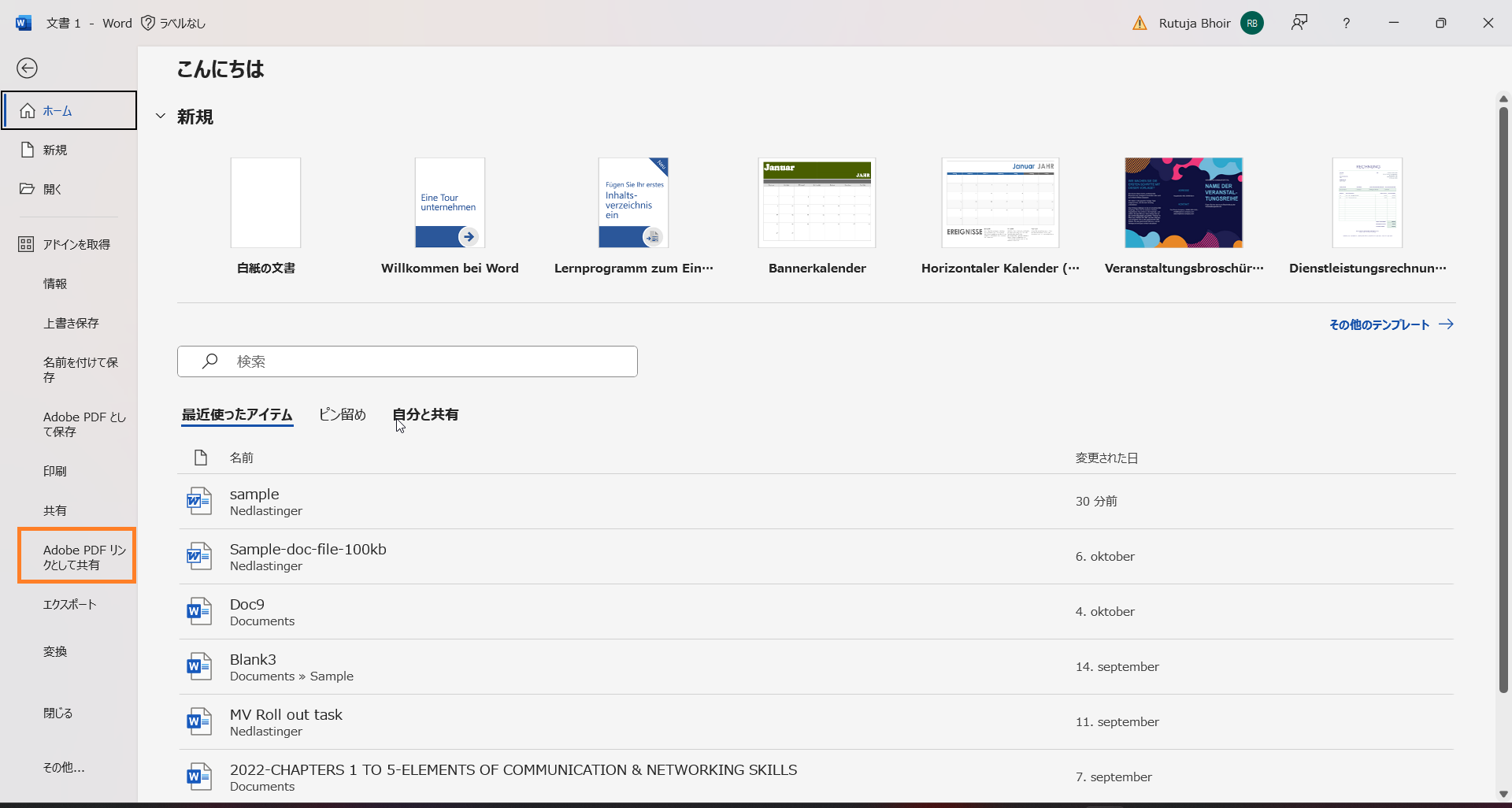The width and height of the screenshot is (1512, 808).
Task: Choose 閉じる to close document
Action: coord(69,713)
